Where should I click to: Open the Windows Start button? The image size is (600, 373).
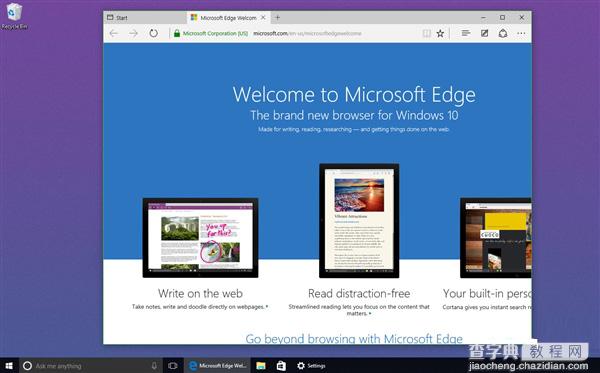coord(9,366)
